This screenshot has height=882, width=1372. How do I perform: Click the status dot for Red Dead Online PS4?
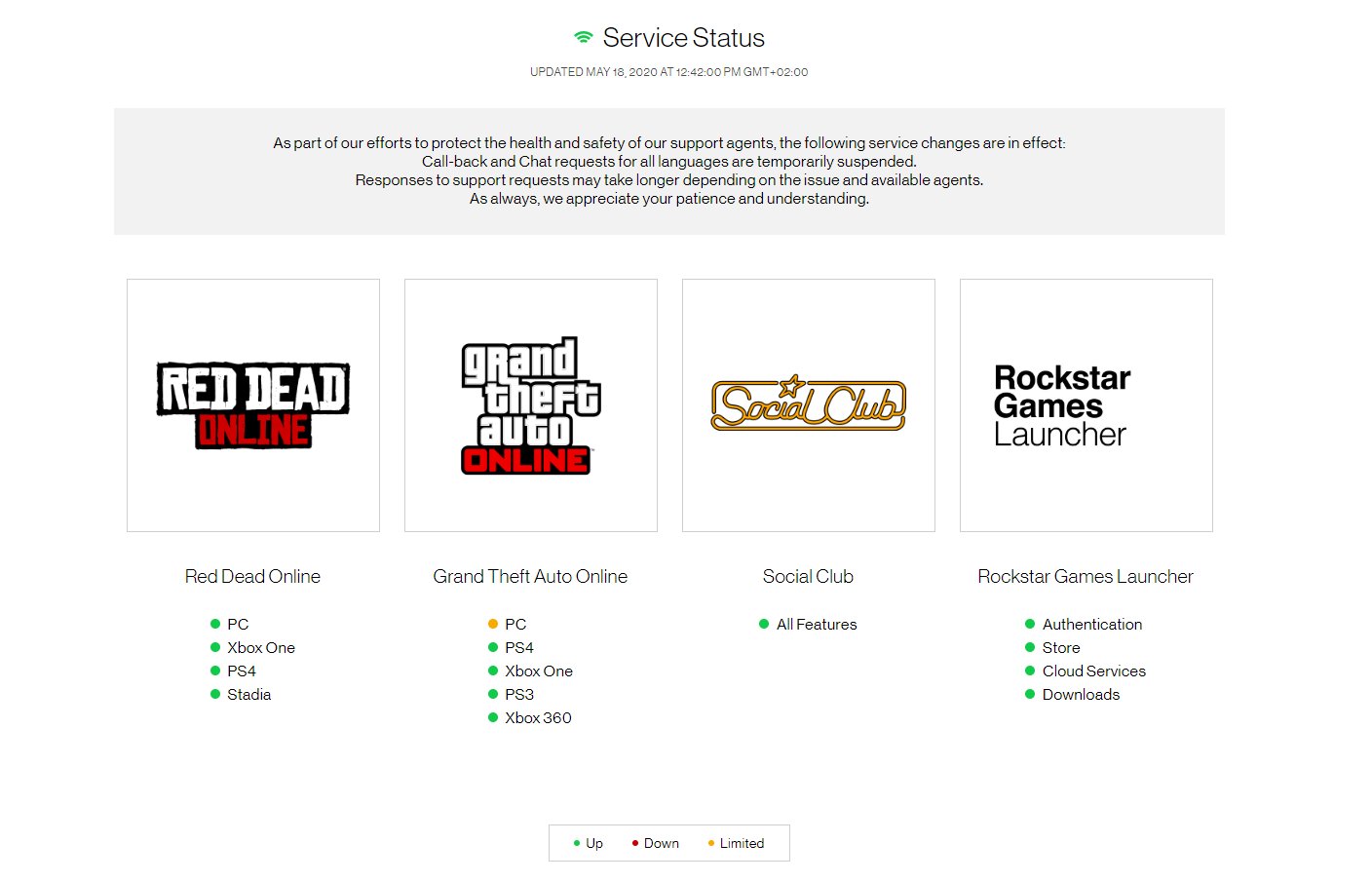pos(215,671)
